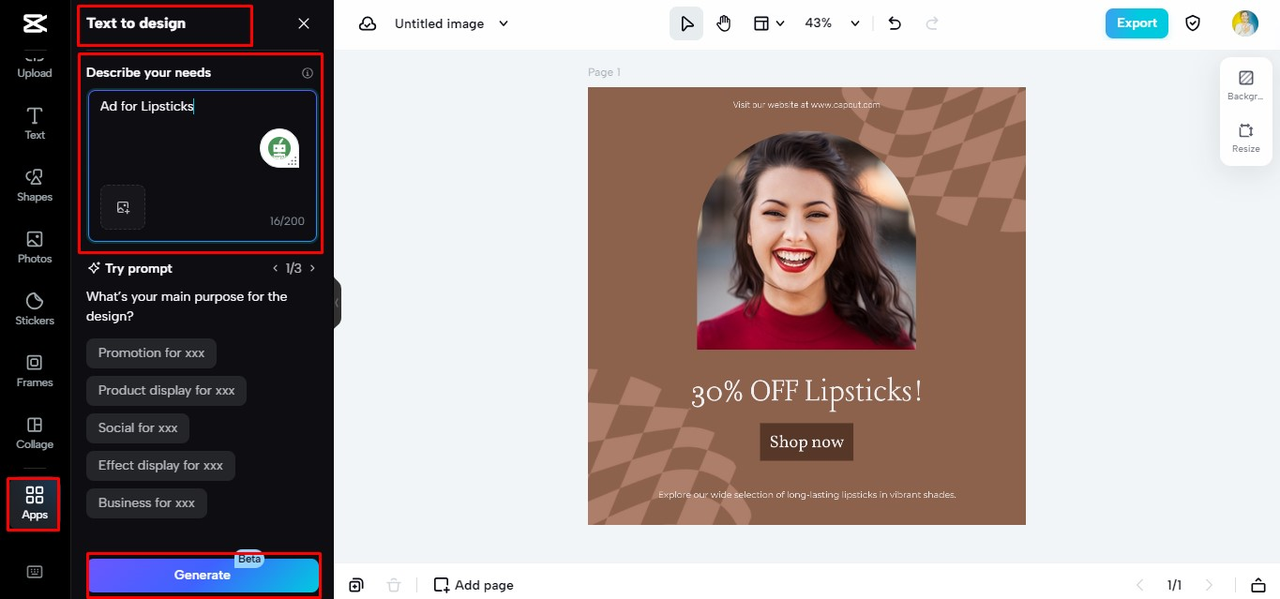Select the Social for xxx prompt

coord(138,428)
